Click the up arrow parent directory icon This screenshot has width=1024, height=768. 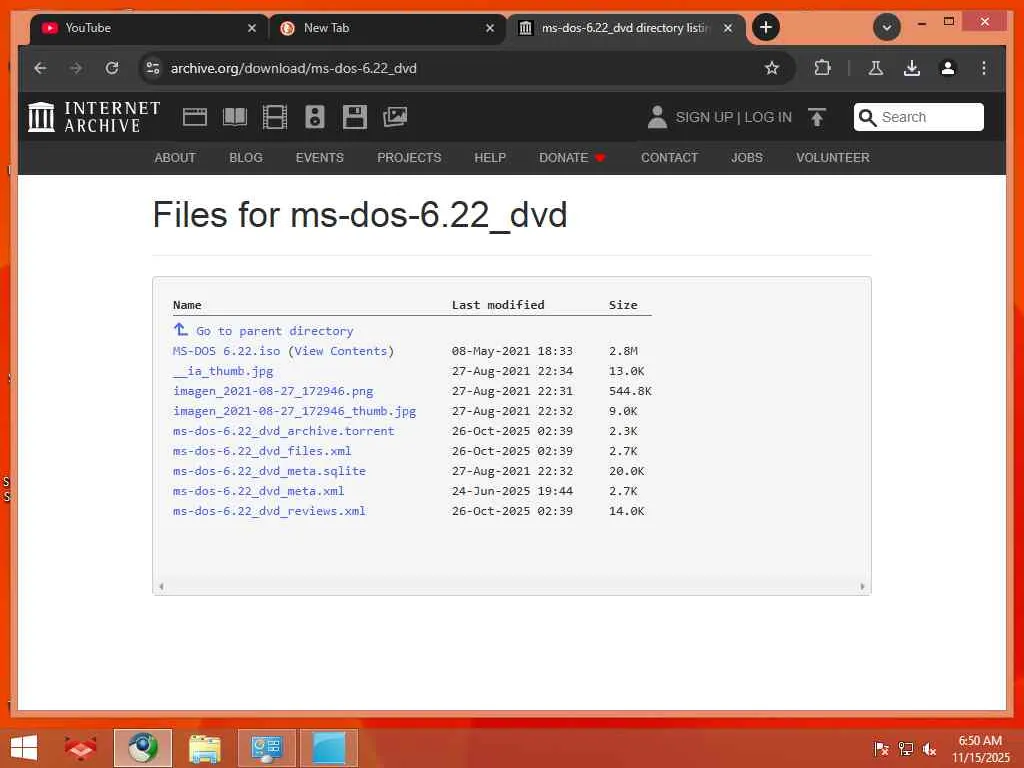(x=181, y=330)
